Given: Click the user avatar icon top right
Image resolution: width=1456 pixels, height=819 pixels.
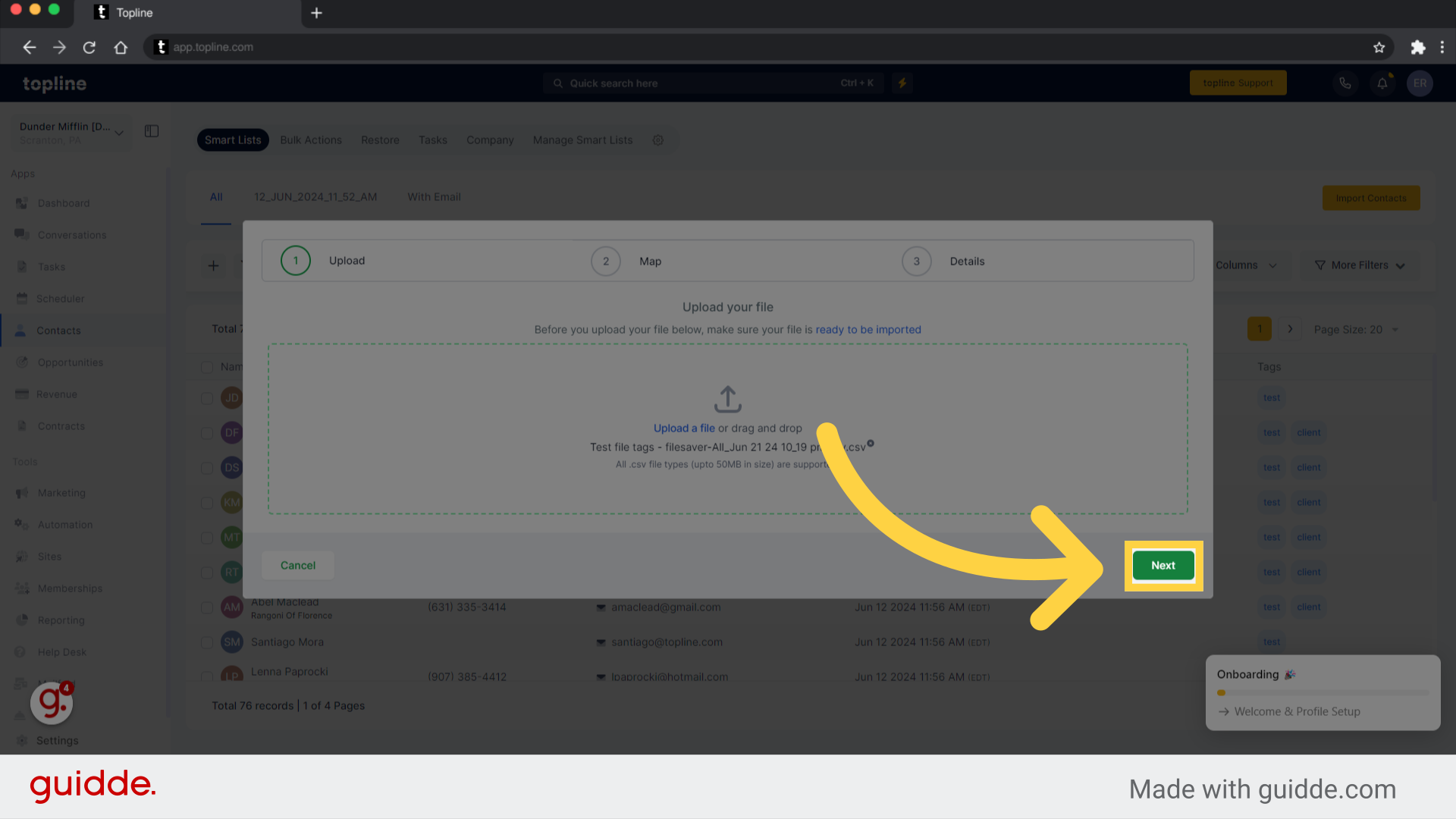Looking at the screenshot, I should coord(1420,83).
